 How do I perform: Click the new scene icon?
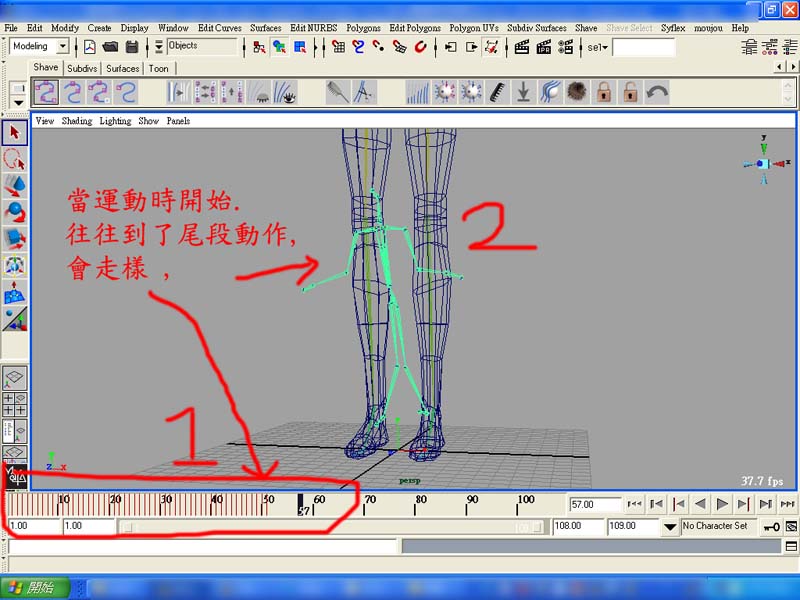point(89,47)
